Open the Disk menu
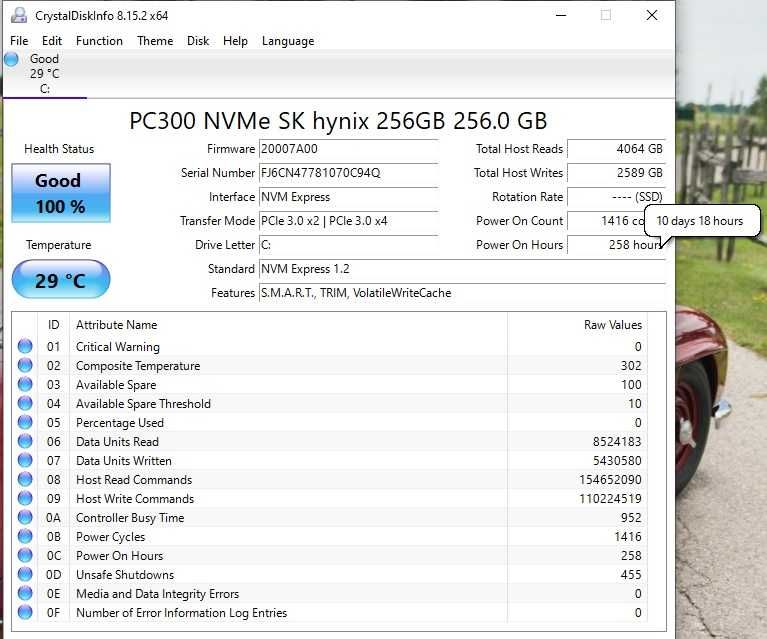The height and width of the screenshot is (639, 767). coord(198,41)
